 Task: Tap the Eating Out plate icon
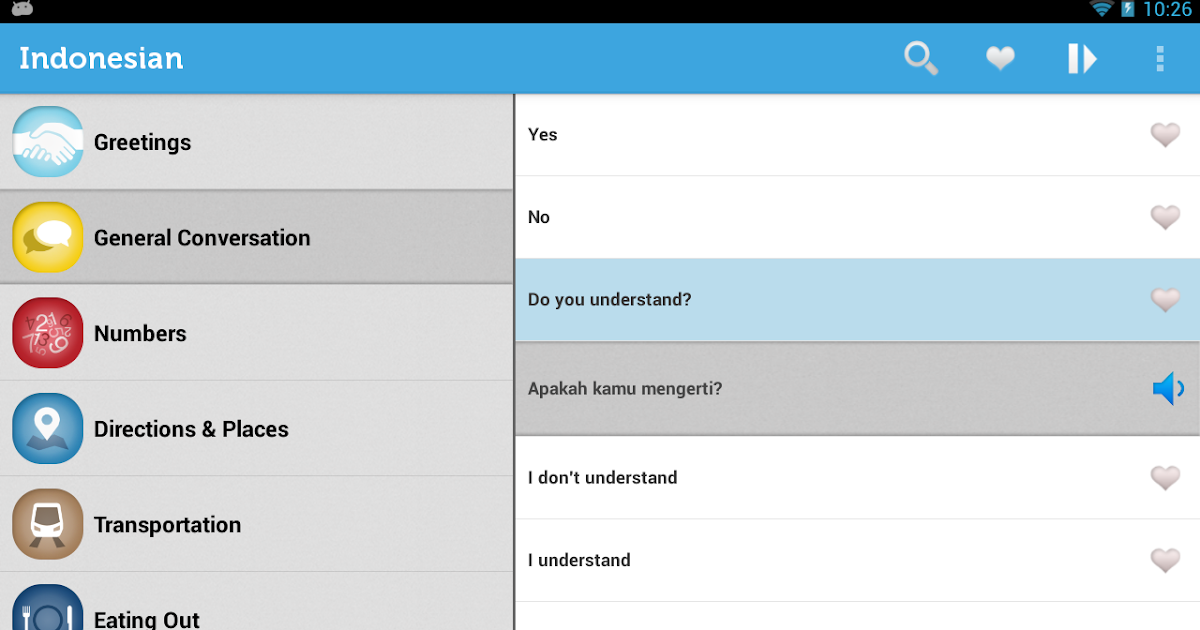pyautogui.click(x=48, y=612)
